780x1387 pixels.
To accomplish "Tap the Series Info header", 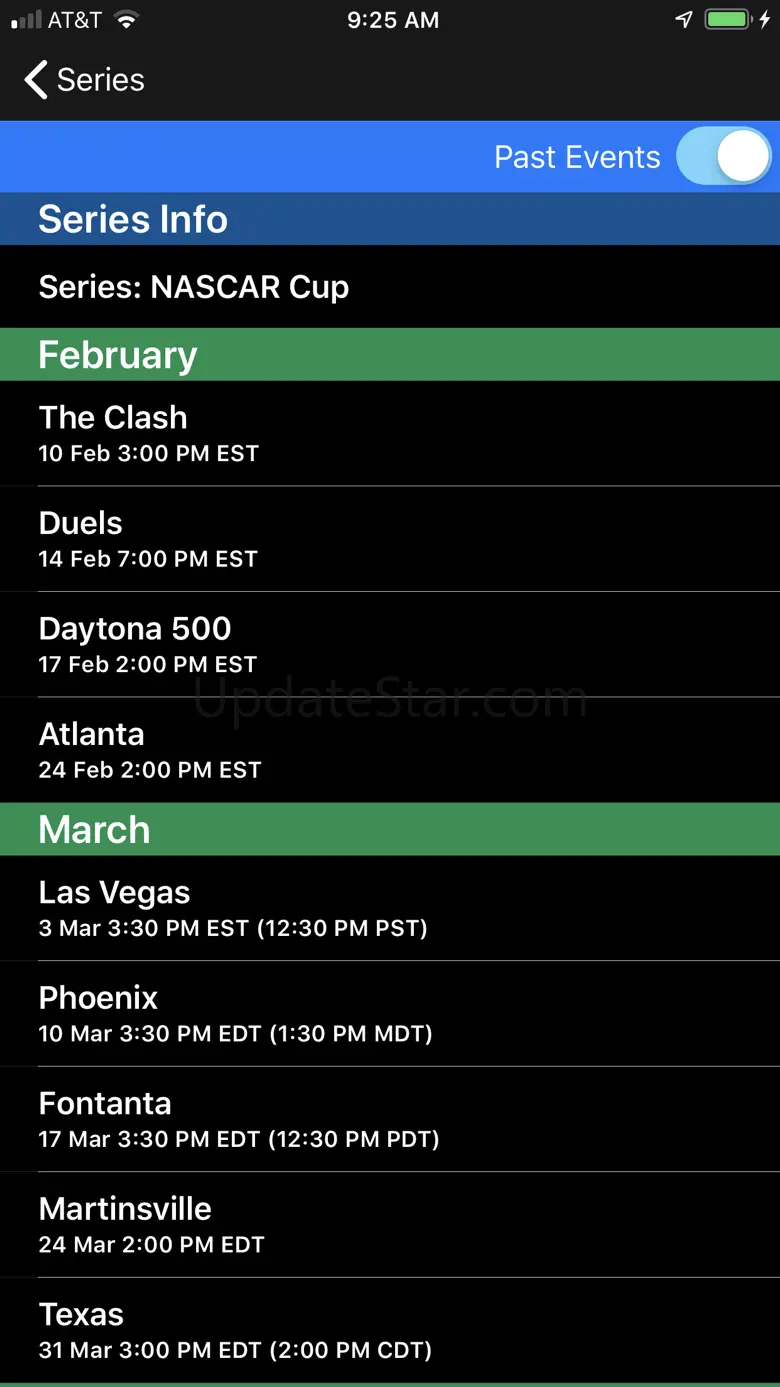I will pyautogui.click(x=390, y=219).
